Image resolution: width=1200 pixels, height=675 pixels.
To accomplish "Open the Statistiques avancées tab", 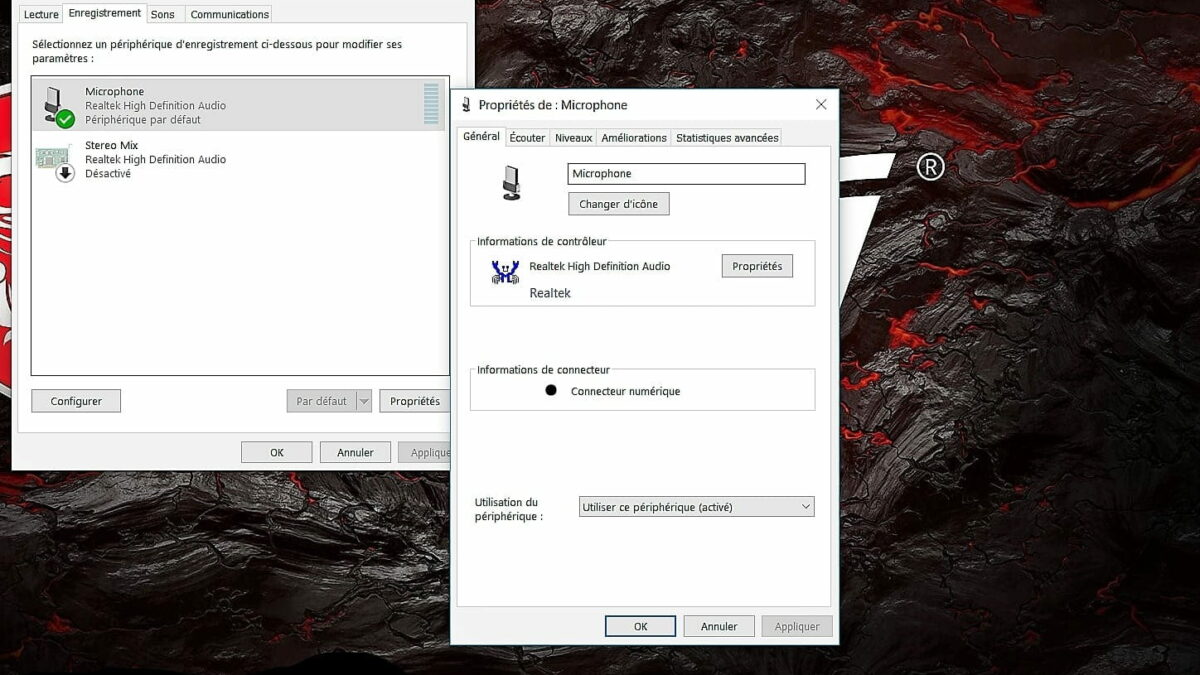I will [x=726, y=138].
